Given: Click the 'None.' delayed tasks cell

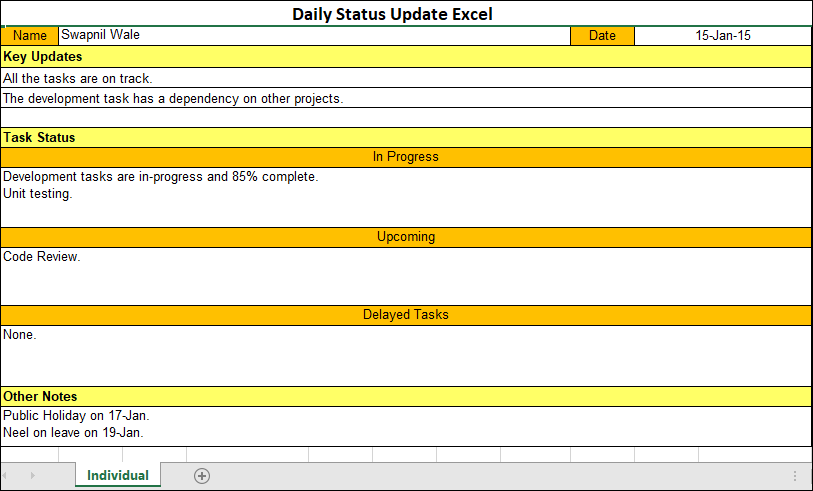Looking at the screenshot, I should [406, 356].
